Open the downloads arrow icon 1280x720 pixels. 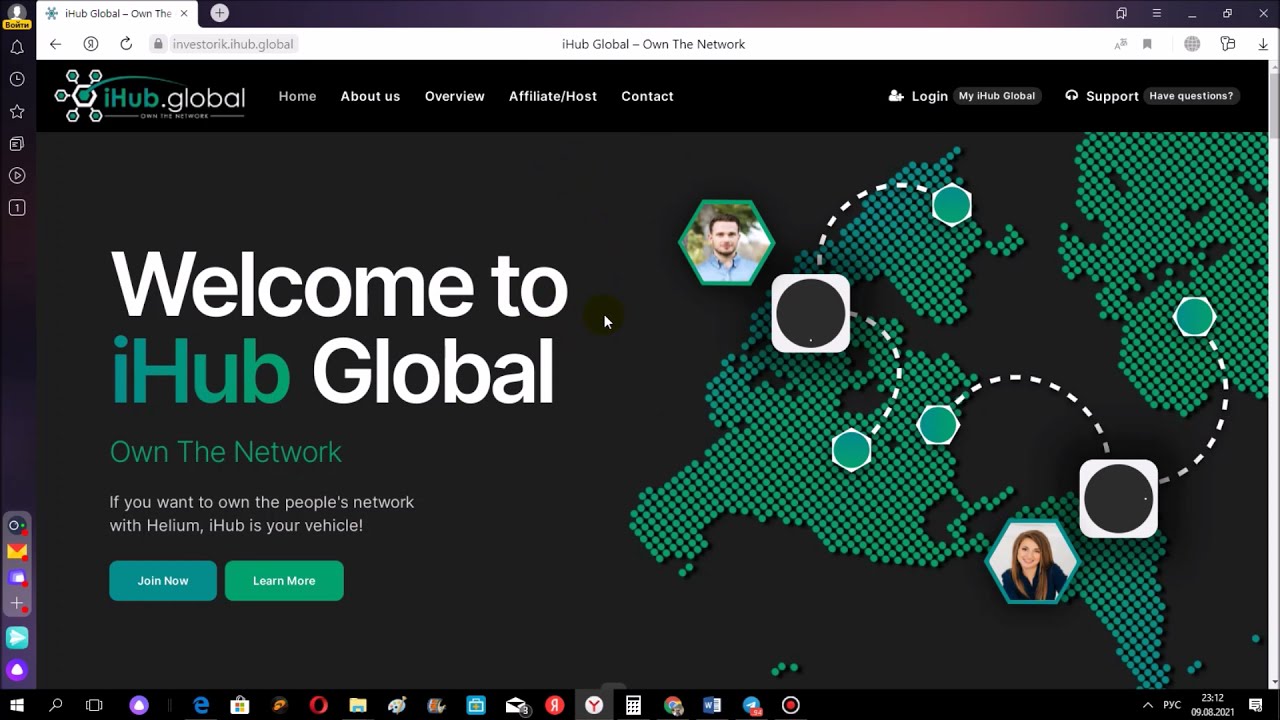pos(1263,44)
